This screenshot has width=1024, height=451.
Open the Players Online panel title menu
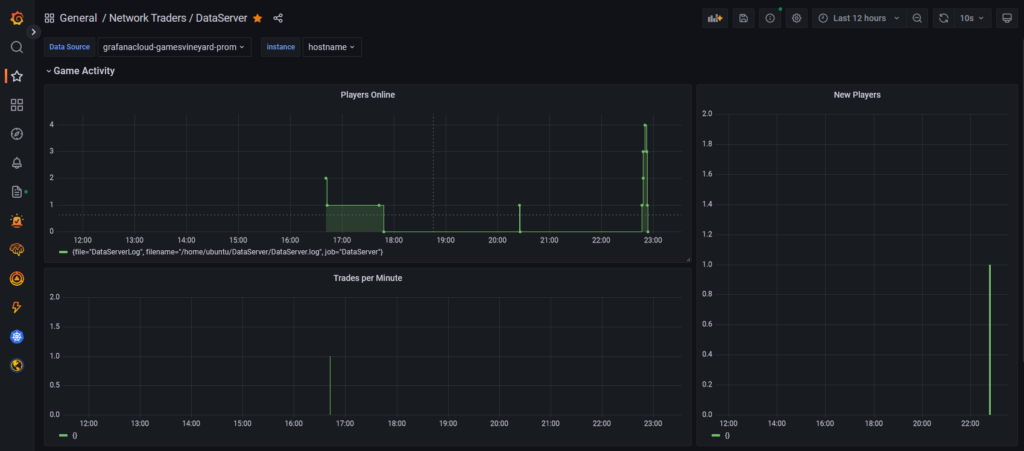tap(368, 95)
